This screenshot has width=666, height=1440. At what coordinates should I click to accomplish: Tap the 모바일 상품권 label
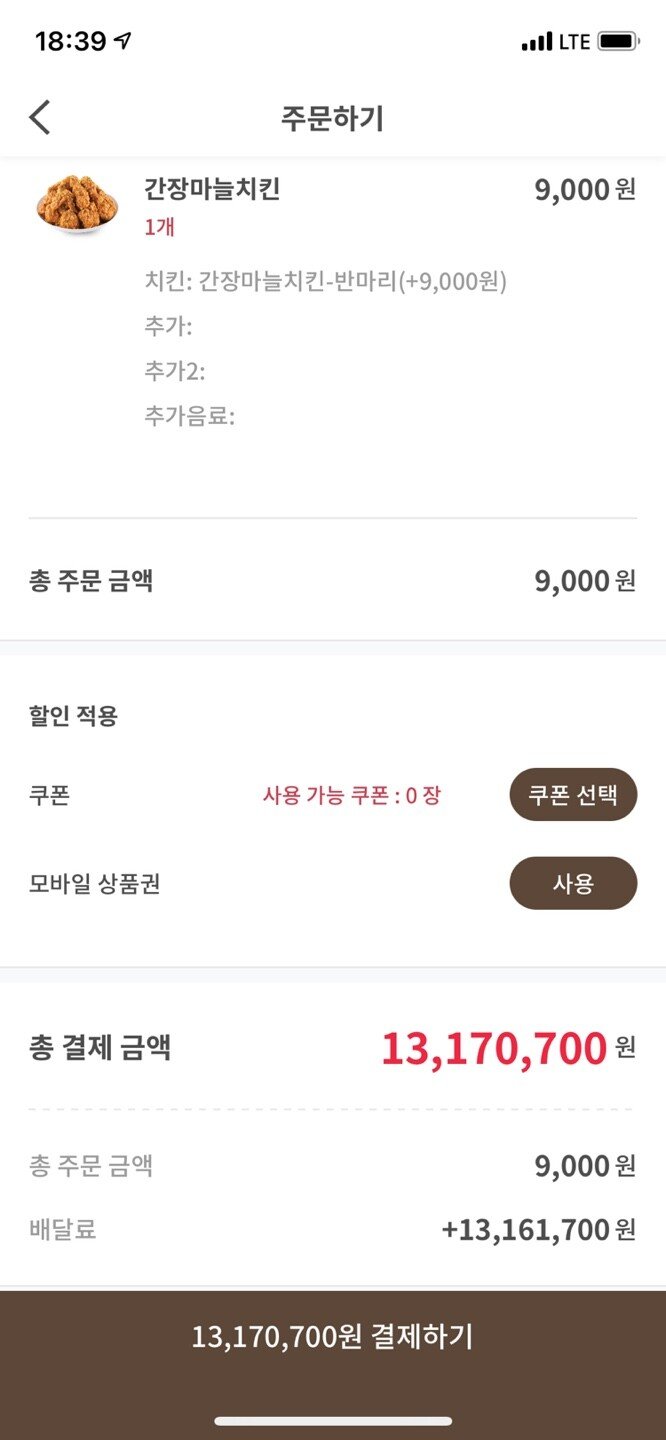(x=95, y=884)
